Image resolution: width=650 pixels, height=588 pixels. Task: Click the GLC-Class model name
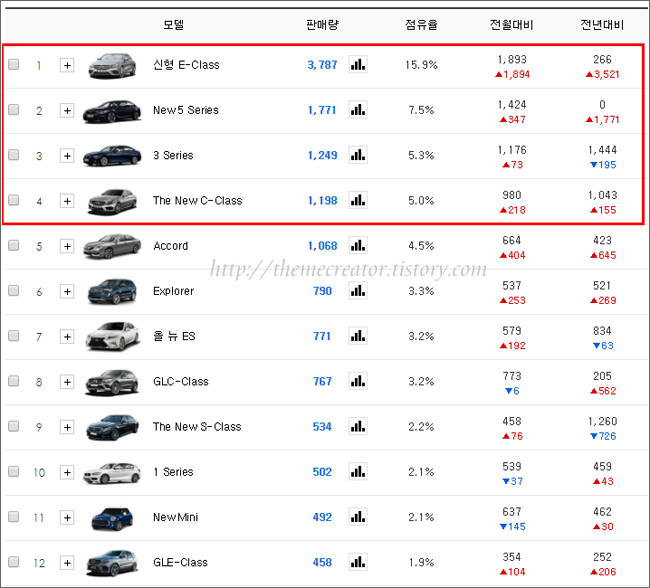pos(181,381)
